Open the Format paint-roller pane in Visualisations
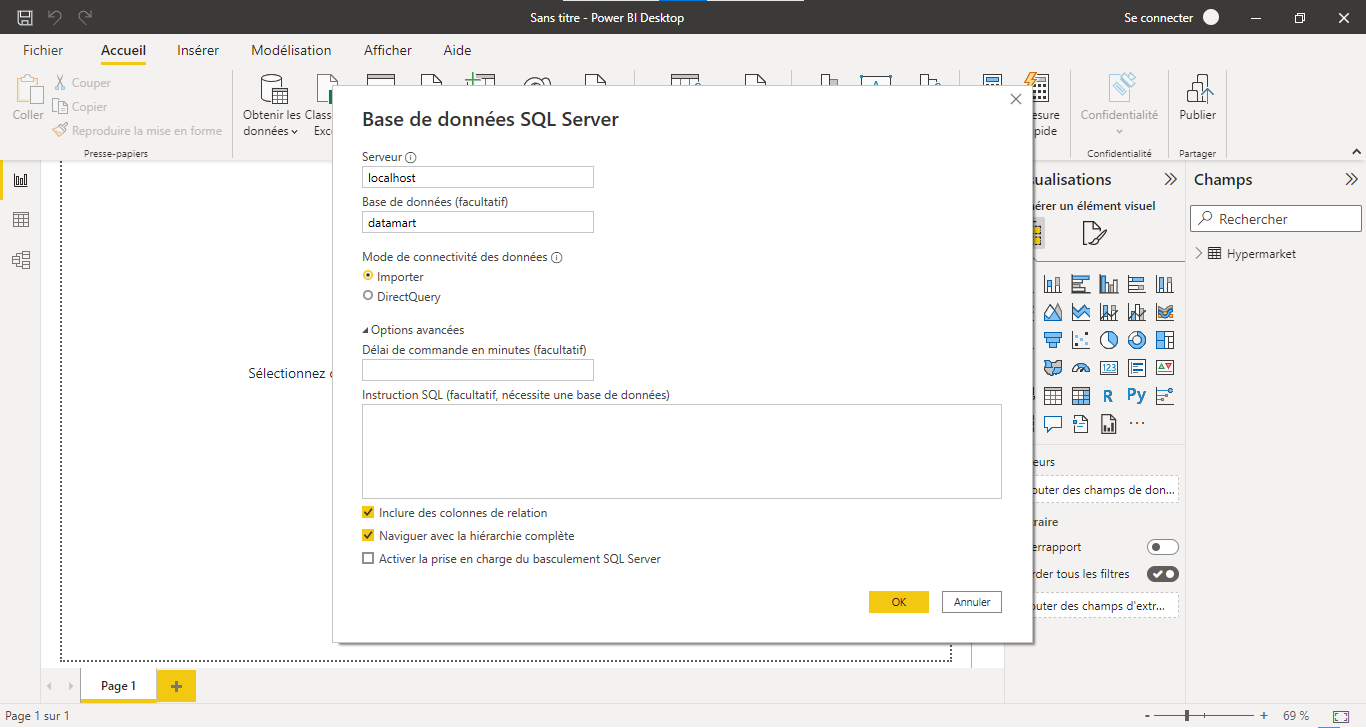The height and width of the screenshot is (728, 1366). coord(1094,234)
